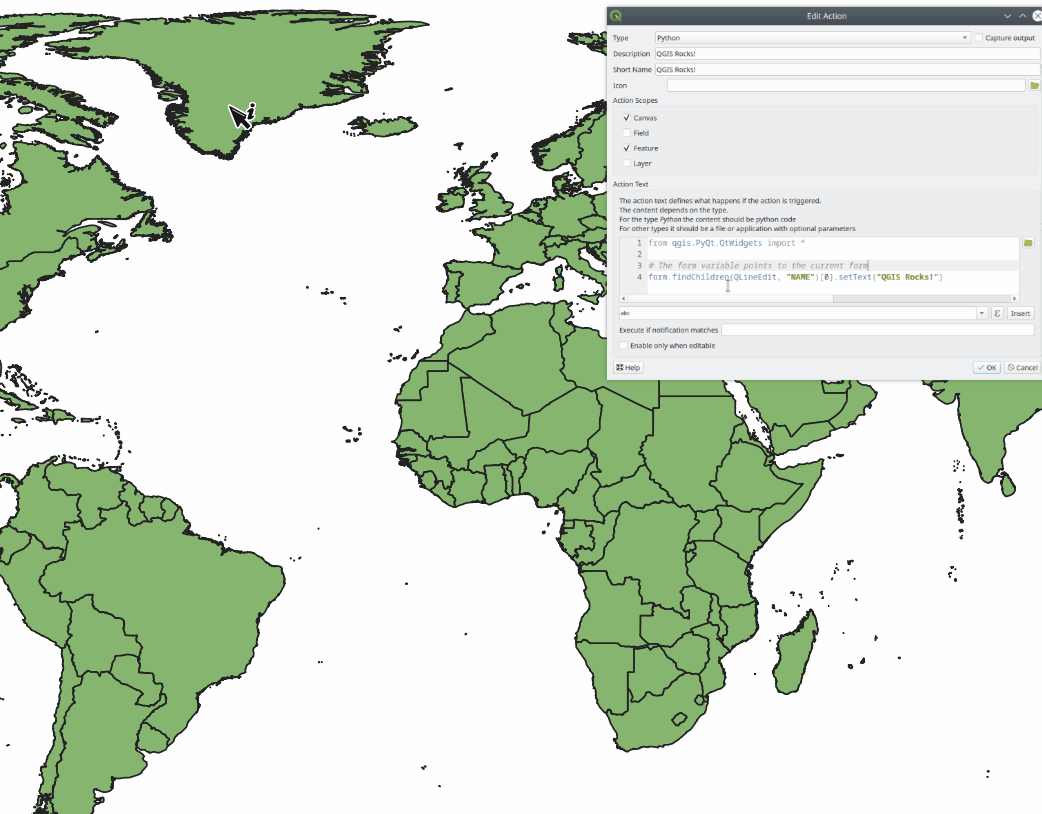This screenshot has height=814, width=1042.
Task: Uncheck the Canvas action scope
Action: tap(627, 118)
